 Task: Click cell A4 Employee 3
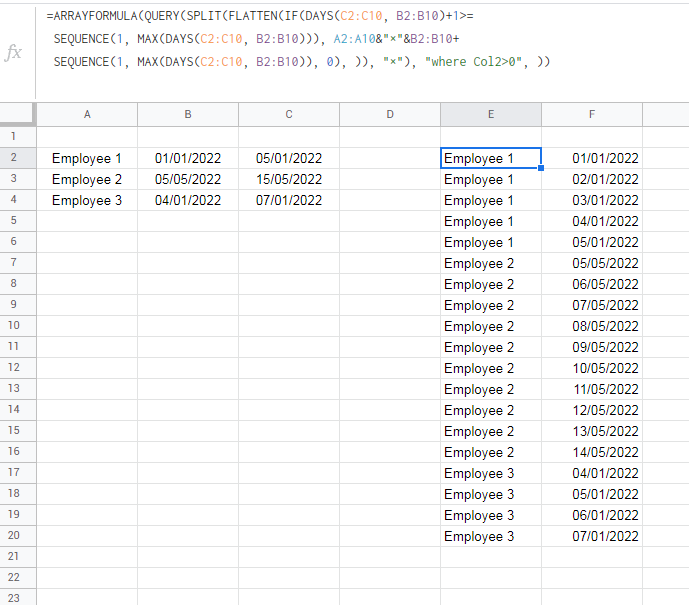click(x=87, y=200)
